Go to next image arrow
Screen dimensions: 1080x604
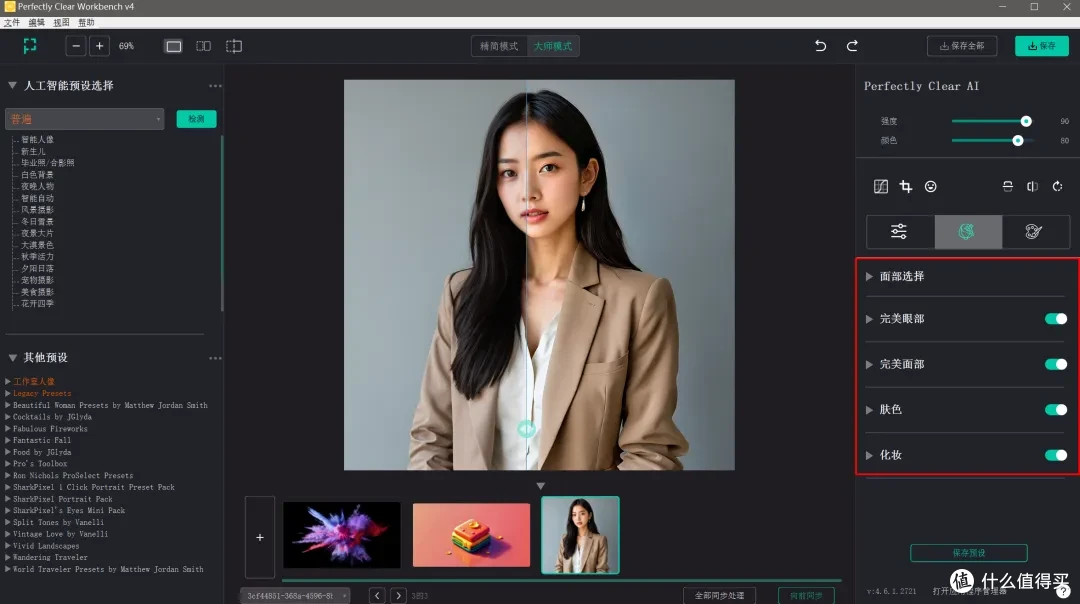coord(398,596)
